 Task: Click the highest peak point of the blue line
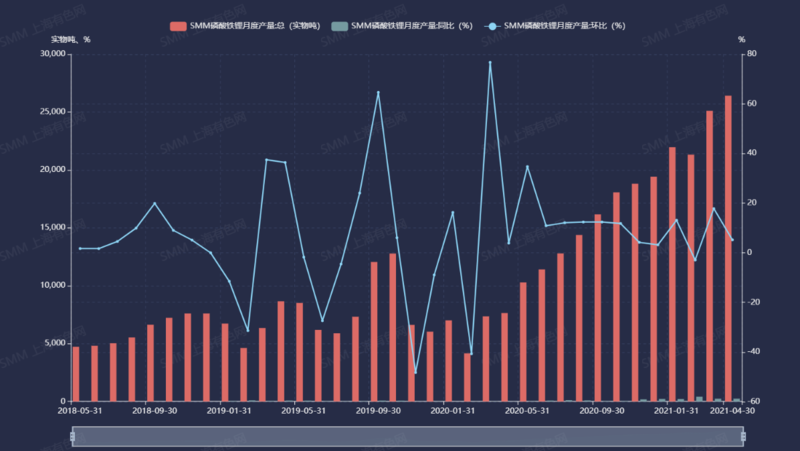point(490,62)
